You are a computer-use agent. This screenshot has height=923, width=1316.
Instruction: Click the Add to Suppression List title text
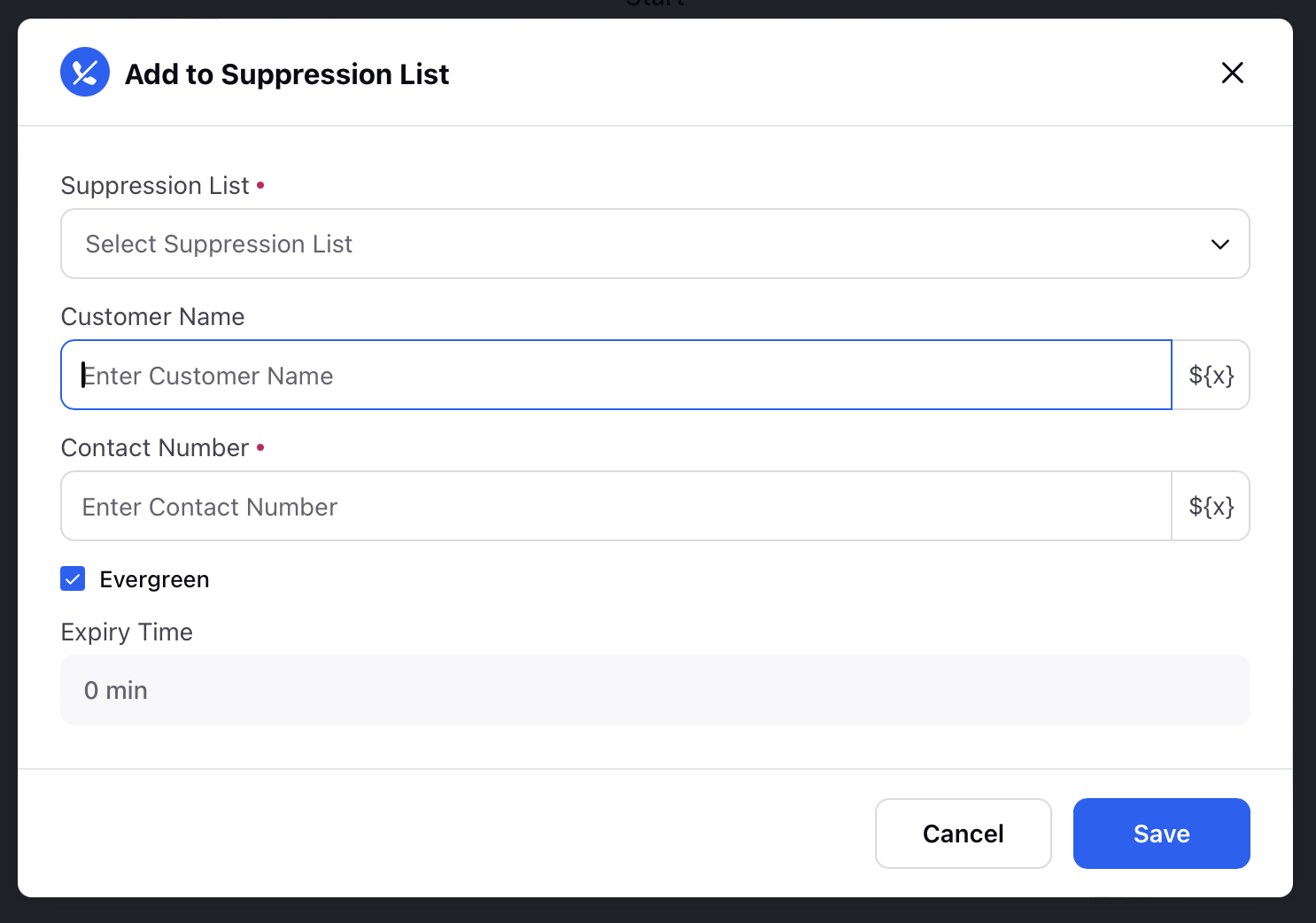point(287,74)
